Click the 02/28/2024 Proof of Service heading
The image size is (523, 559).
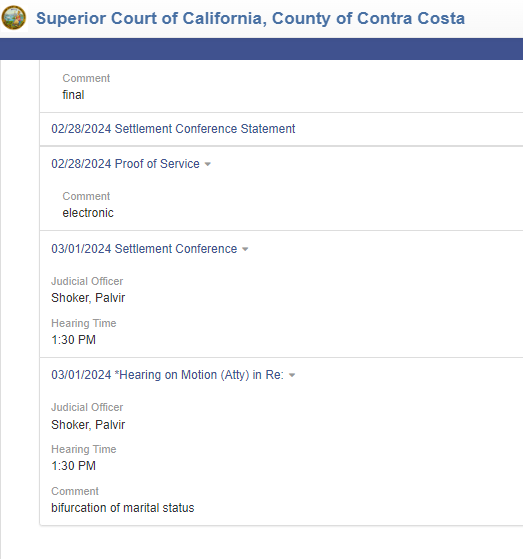click(x=125, y=164)
